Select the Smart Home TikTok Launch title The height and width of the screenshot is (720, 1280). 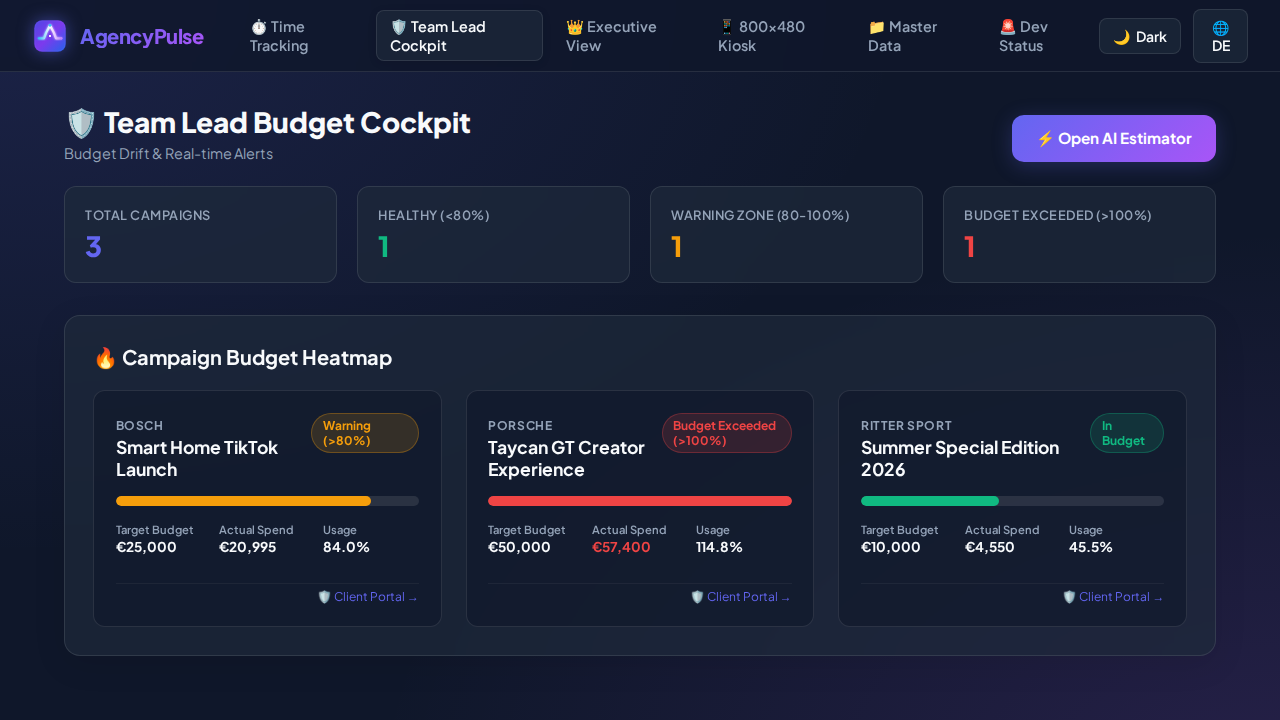(x=197, y=459)
